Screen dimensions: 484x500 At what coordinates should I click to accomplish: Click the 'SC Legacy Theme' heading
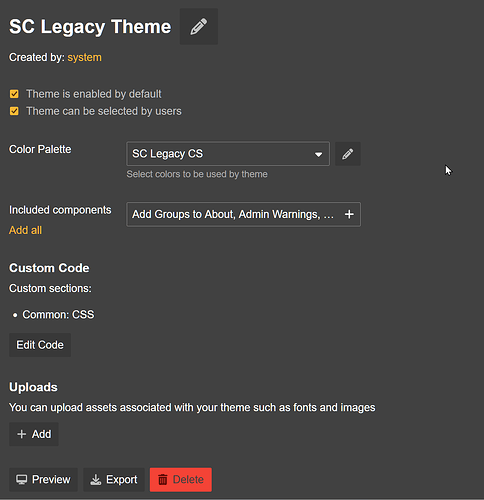coord(90,27)
